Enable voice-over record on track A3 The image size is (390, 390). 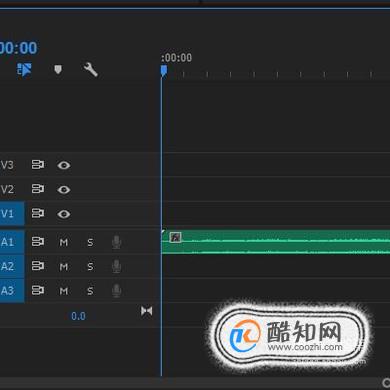point(116,291)
